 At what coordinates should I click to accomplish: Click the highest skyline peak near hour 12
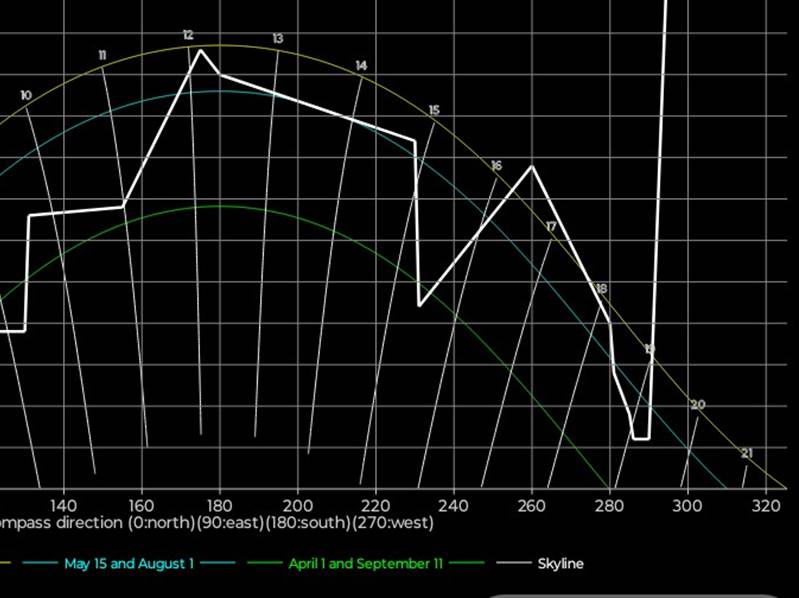200,50
